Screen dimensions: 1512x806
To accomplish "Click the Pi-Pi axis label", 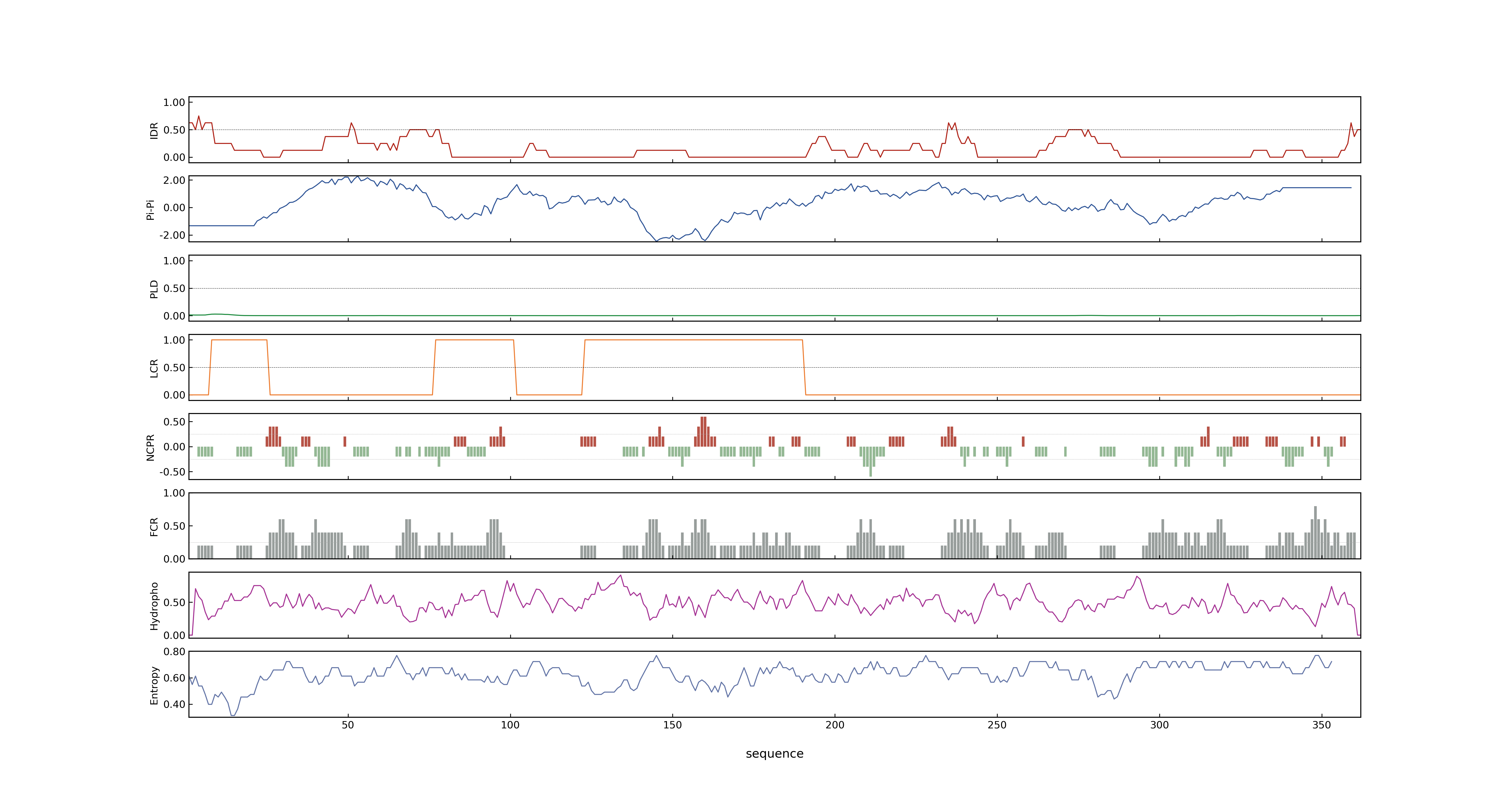I will 150,209.
